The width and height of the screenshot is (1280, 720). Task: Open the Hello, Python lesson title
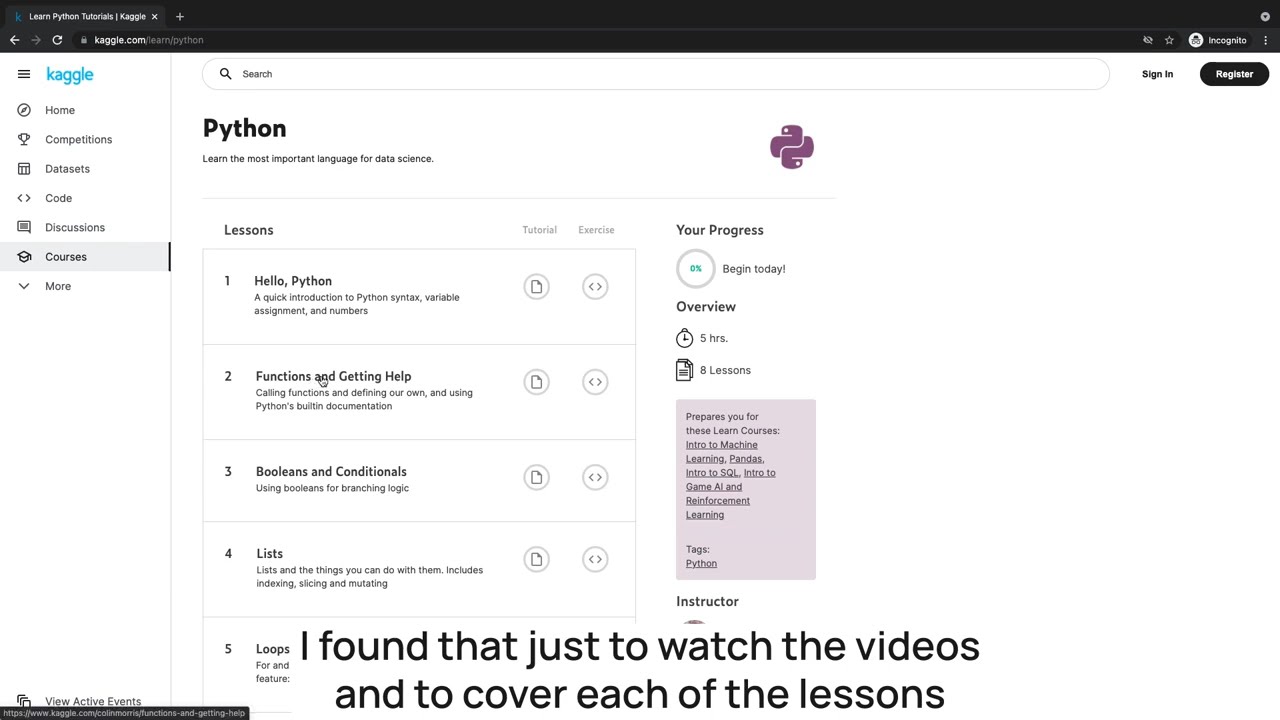(293, 281)
